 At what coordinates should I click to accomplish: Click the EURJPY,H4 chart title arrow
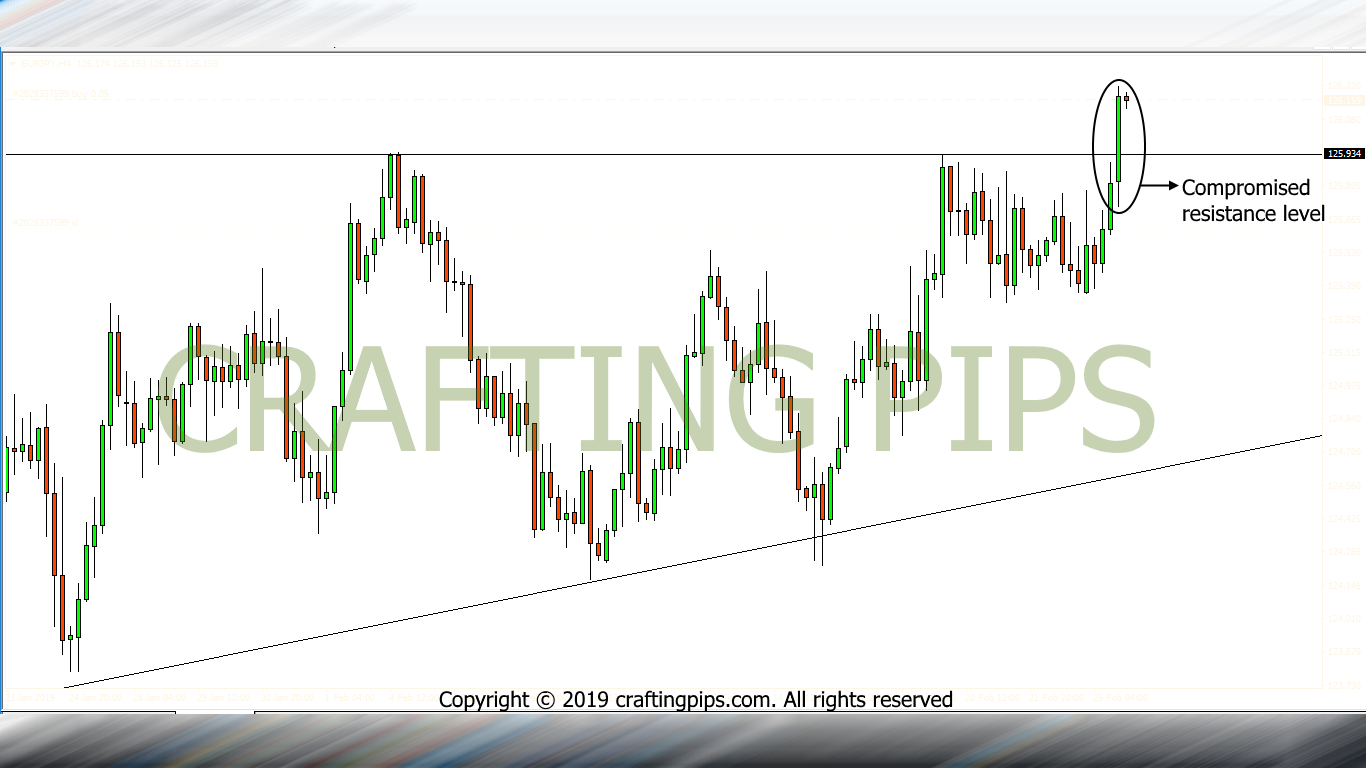(13, 63)
